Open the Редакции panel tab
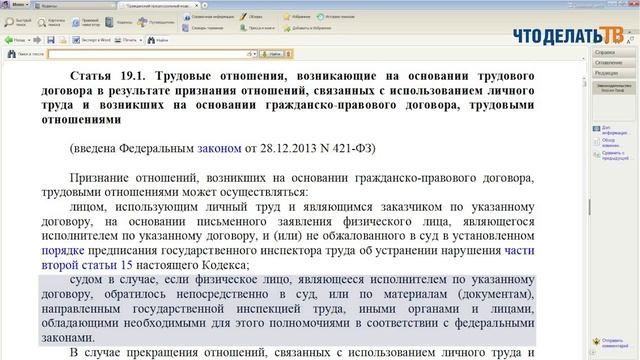640x360 pixels. (614, 73)
